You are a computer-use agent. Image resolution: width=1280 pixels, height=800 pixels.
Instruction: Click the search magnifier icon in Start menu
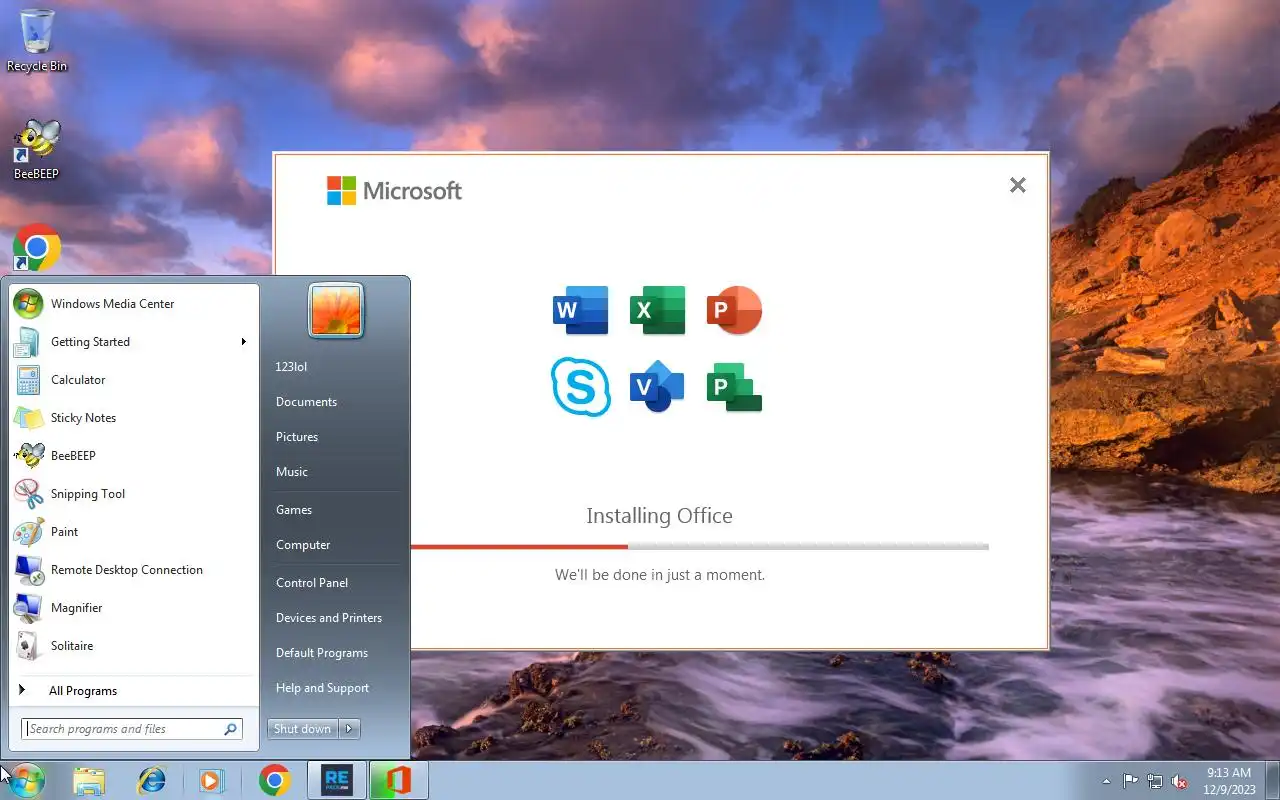click(230, 729)
